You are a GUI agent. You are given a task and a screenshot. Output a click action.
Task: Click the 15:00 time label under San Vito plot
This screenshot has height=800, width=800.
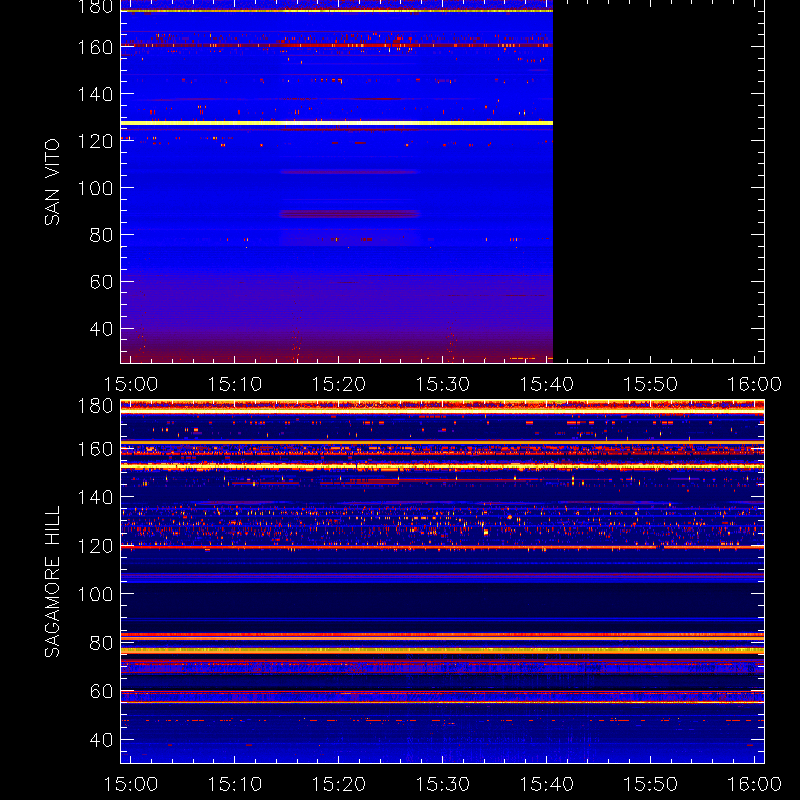coord(131,384)
